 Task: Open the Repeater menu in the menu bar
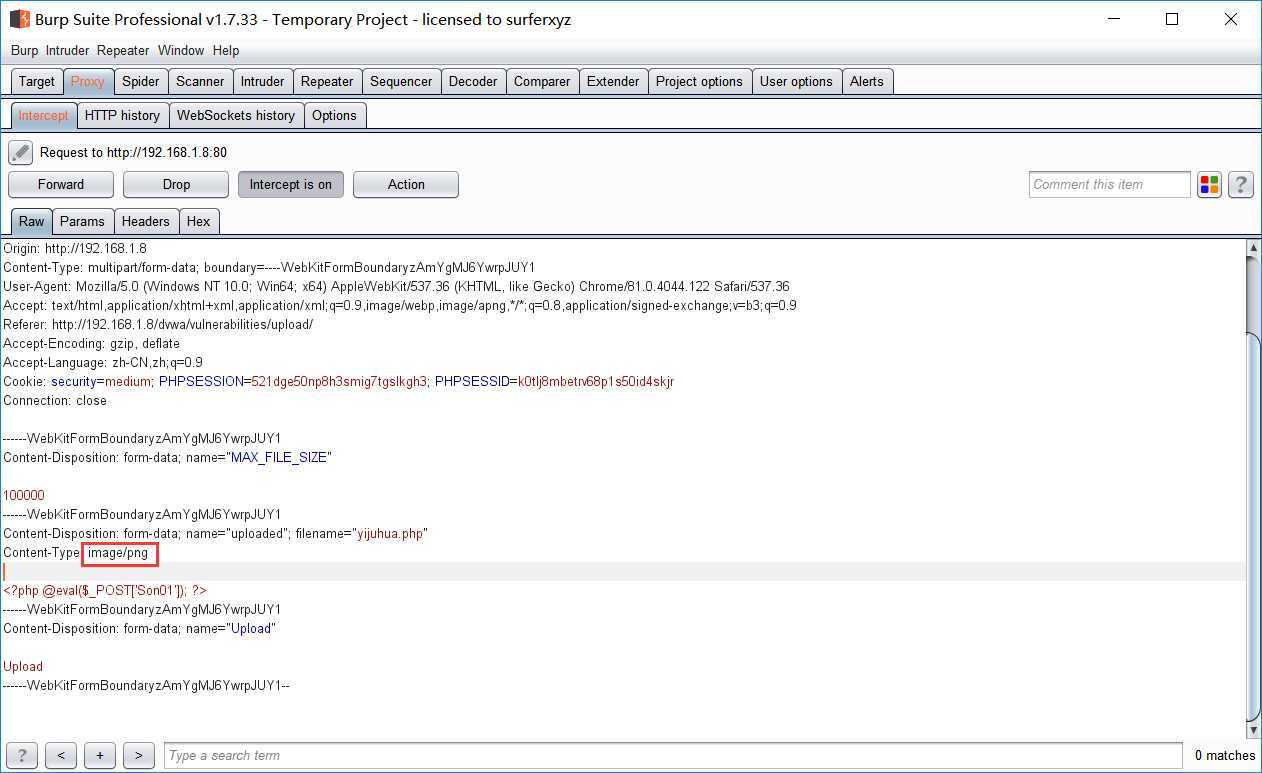124,50
